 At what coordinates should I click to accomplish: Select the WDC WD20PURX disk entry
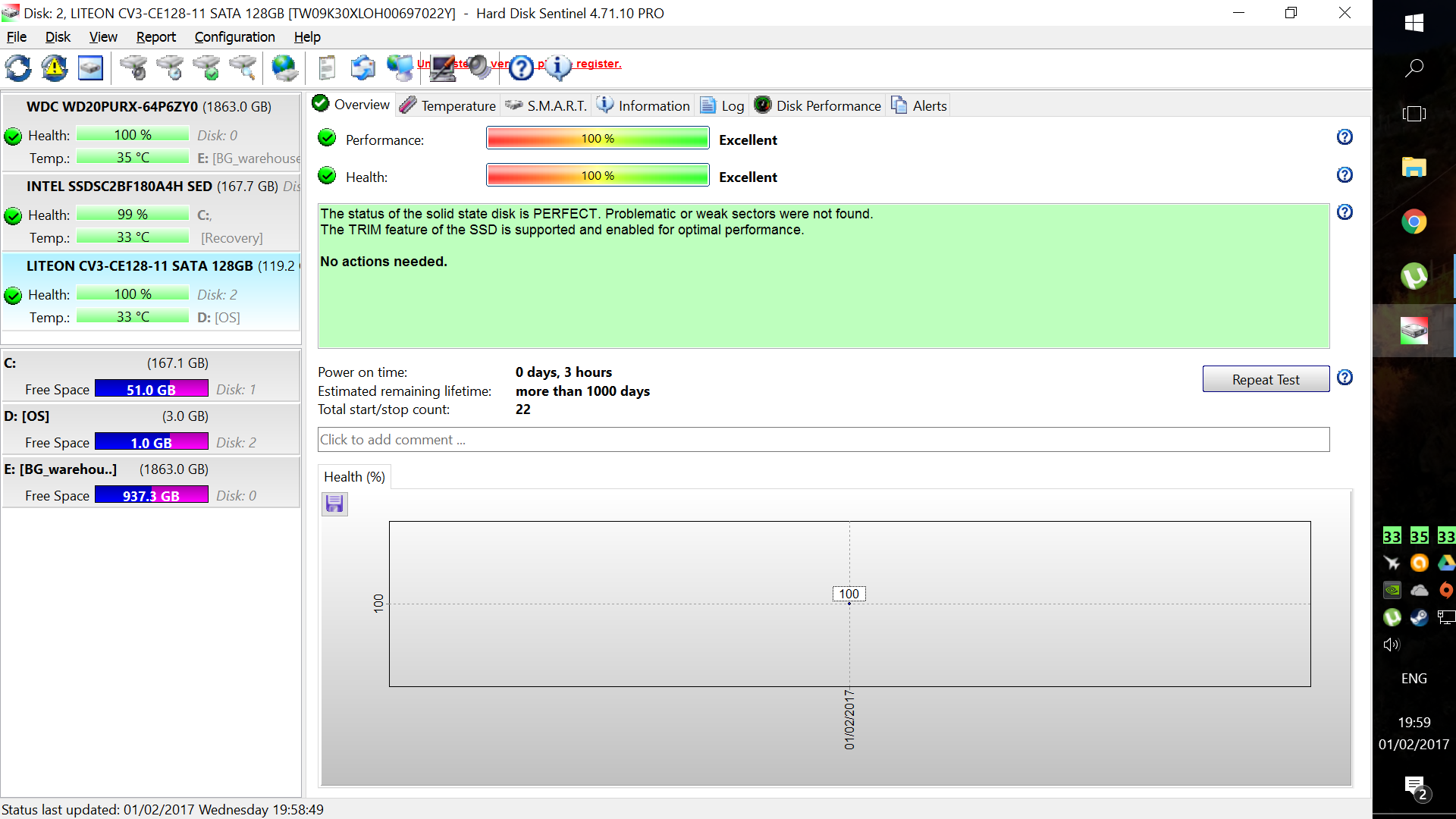(149, 107)
